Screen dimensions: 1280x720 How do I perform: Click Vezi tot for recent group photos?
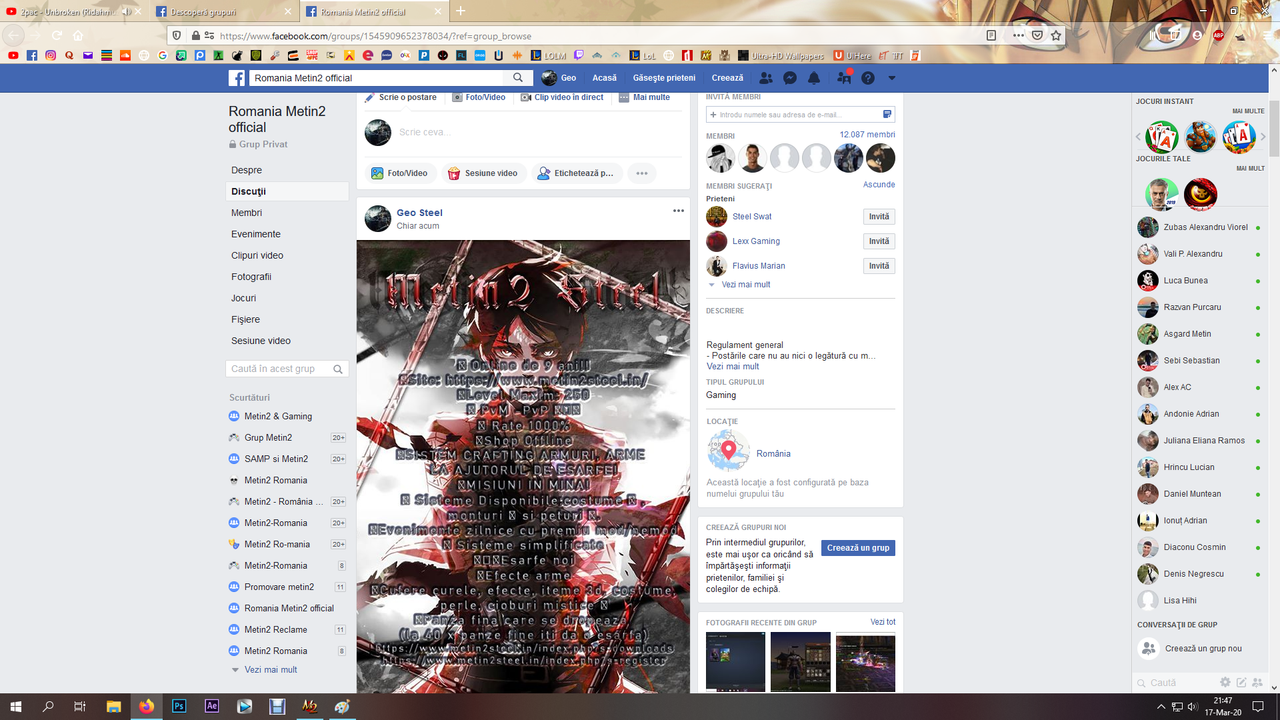(x=883, y=622)
